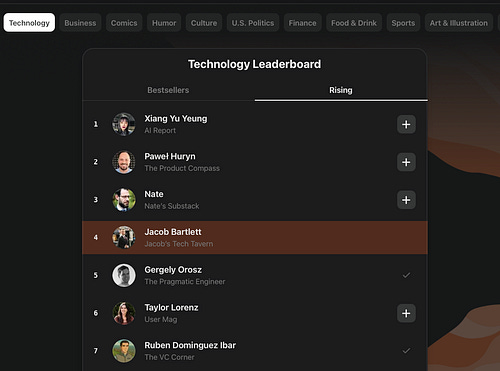Click the name Paweł Huryn

pyautogui.click(x=170, y=156)
